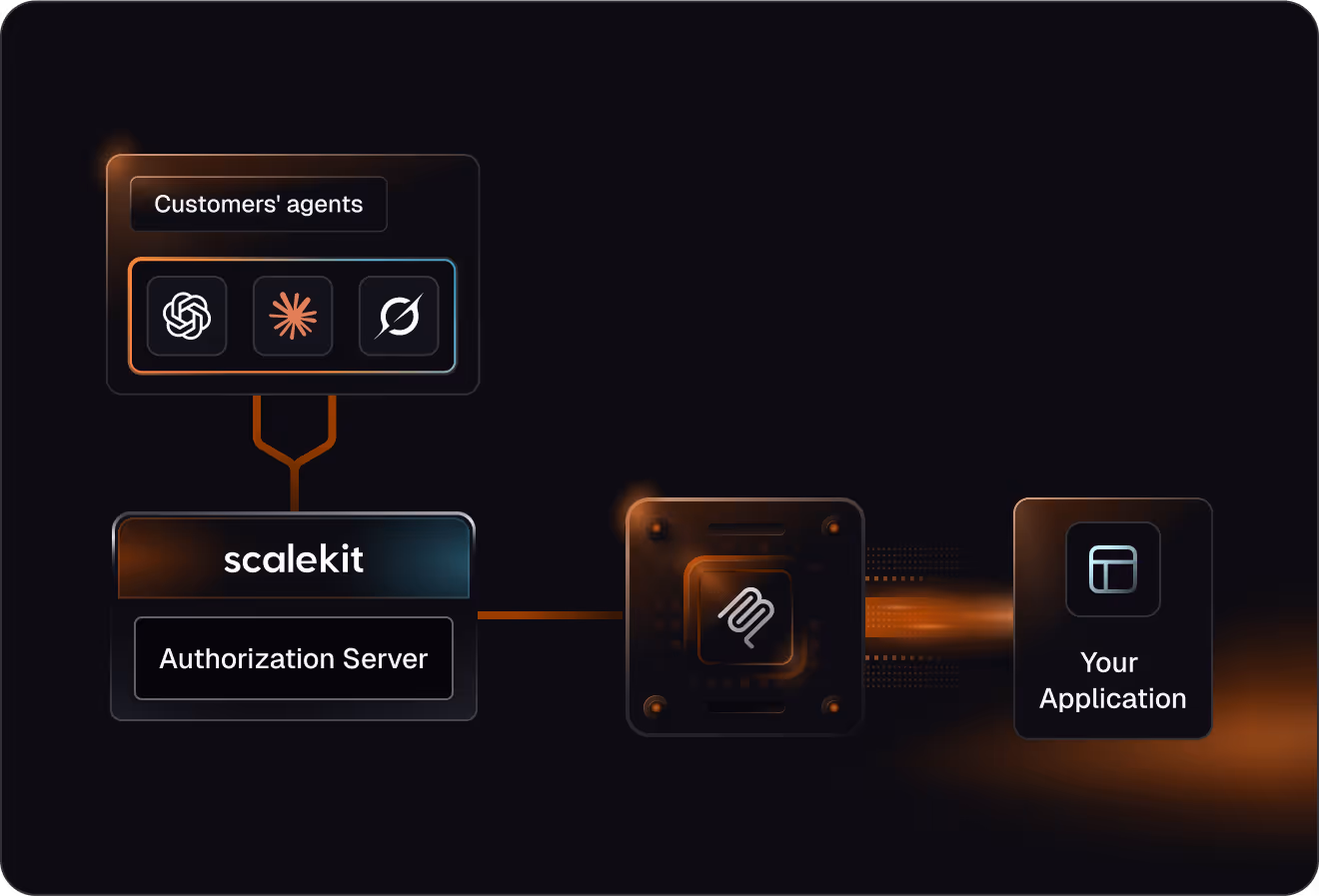
Task: Click the looped logo on the central chip
Action: click(745, 616)
